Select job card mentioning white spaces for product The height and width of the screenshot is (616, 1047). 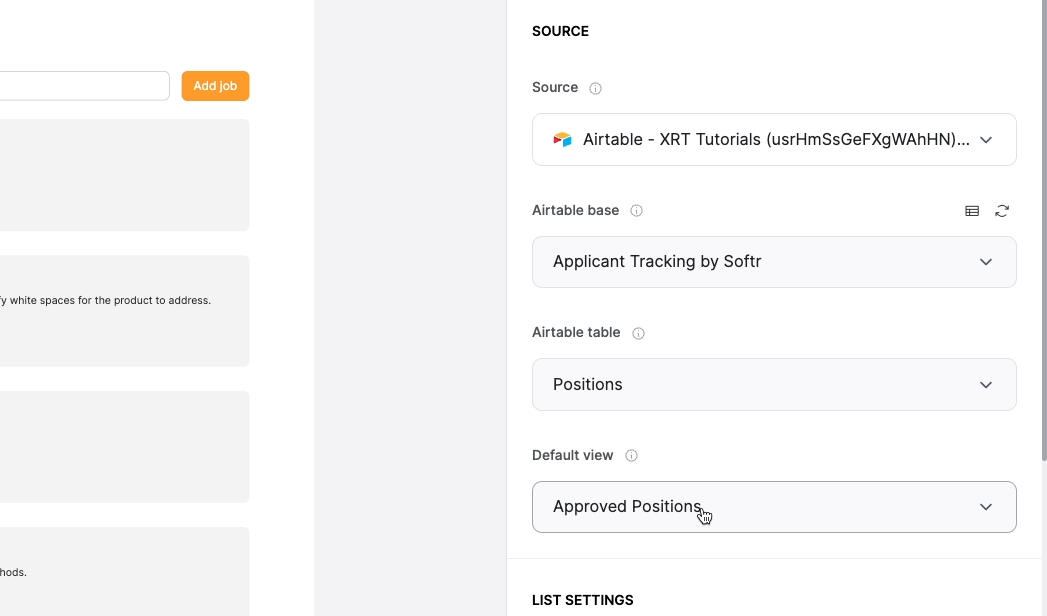coord(124,311)
